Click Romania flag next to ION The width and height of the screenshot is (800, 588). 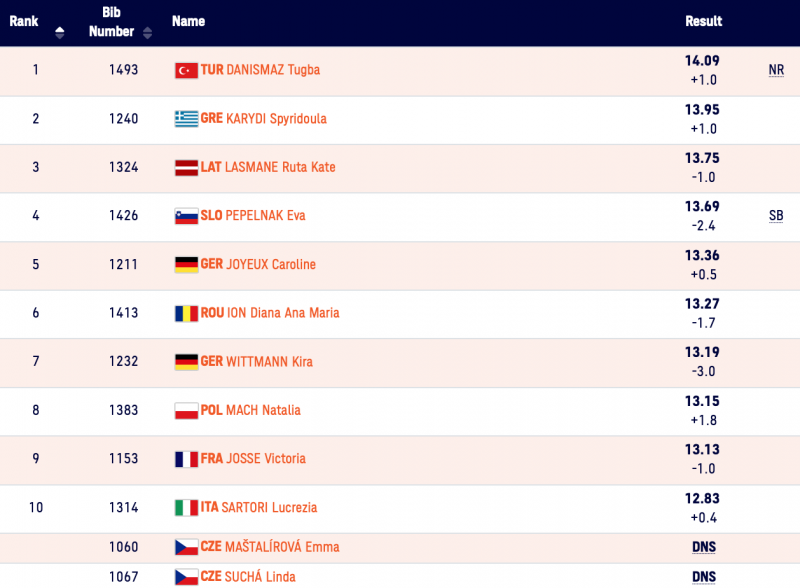pos(186,313)
